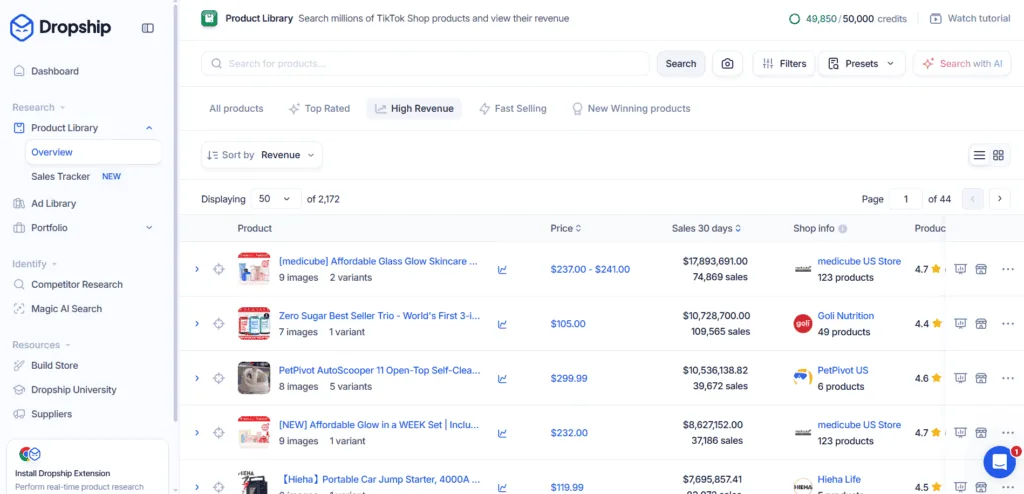Open sales chart icon for medicube Glass Glow product
The image size is (1024, 494).
[x=502, y=269]
